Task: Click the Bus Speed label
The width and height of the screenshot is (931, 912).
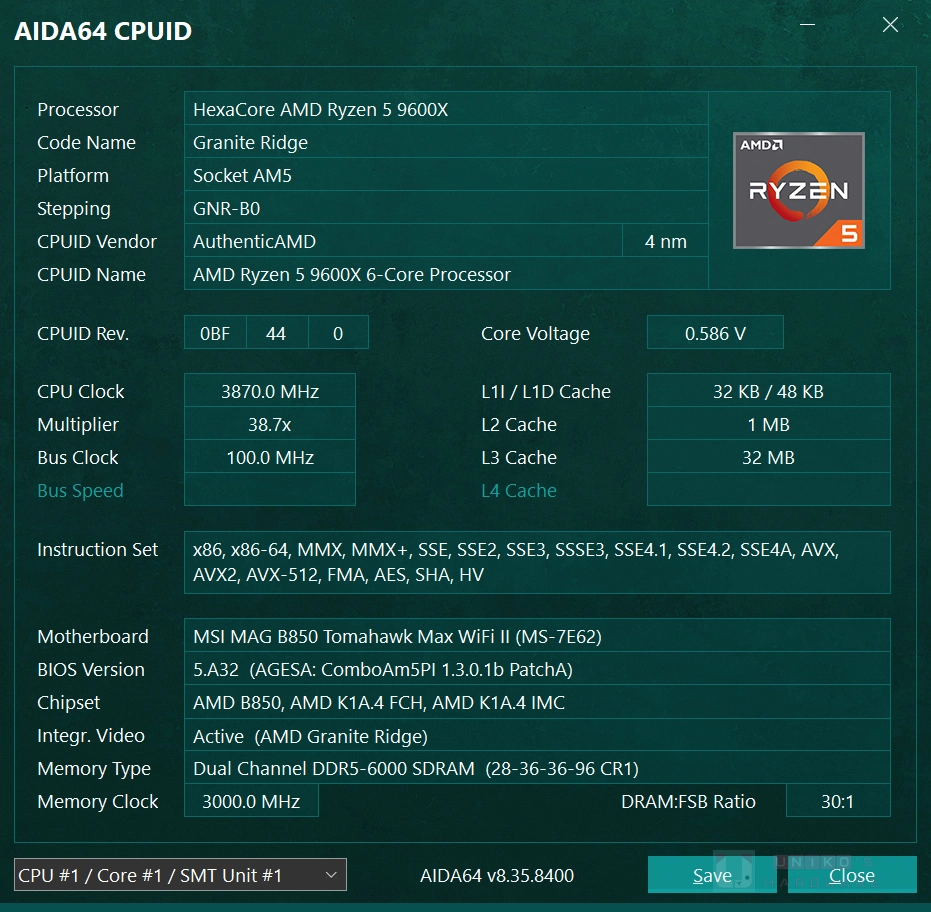Action: [80, 490]
